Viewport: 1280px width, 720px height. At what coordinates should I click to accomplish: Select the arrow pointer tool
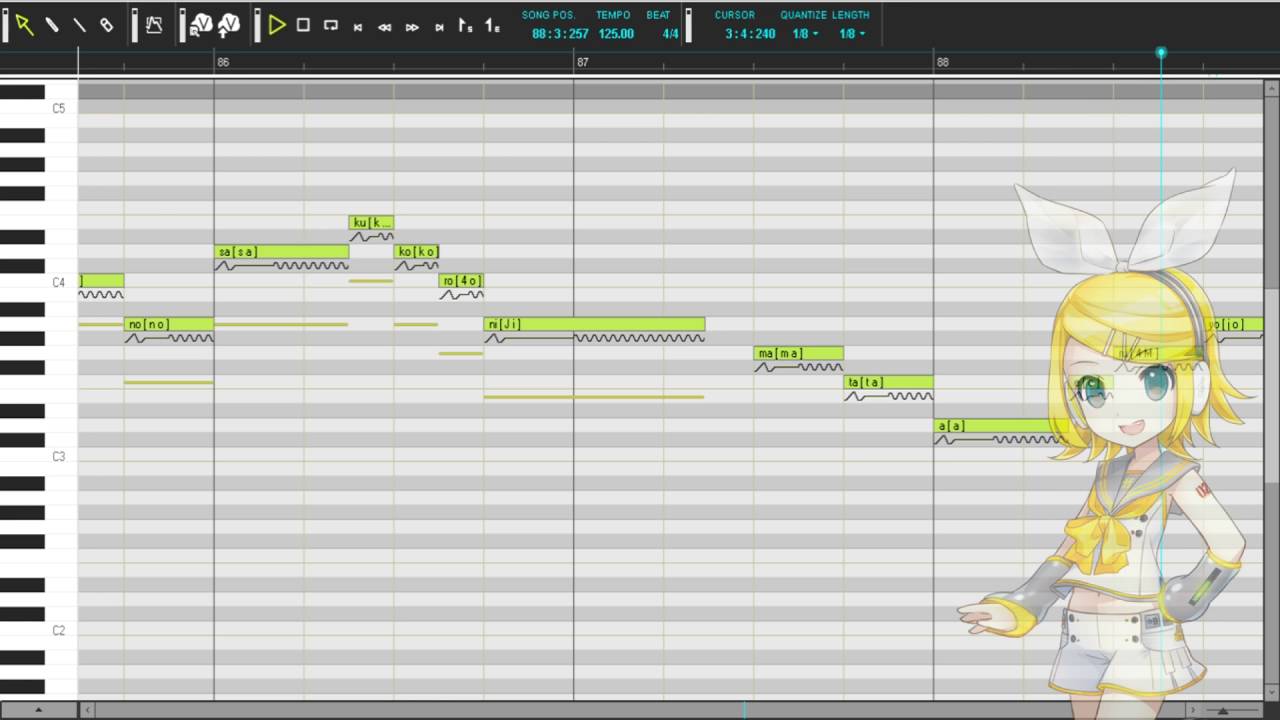[24, 25]
